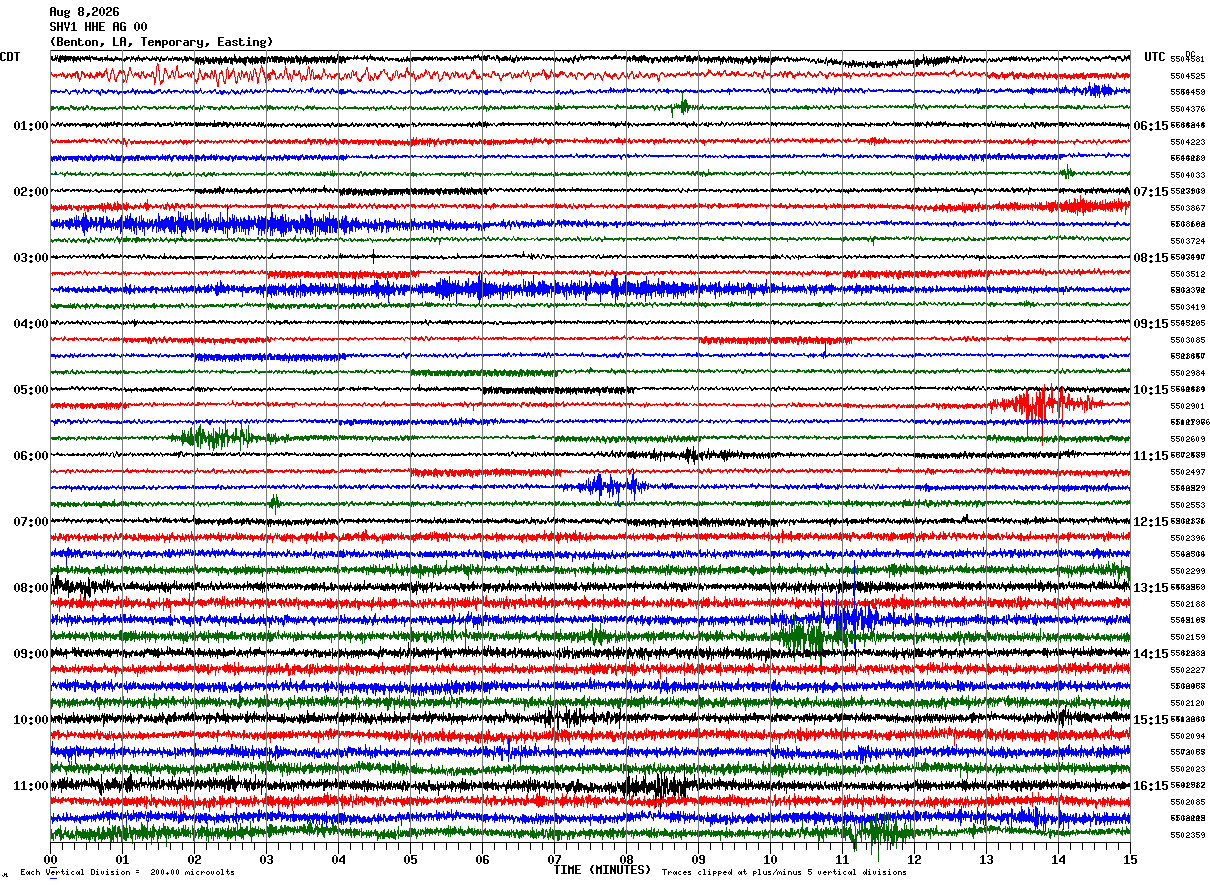Select the 06:00 CDT time label
The height and width of the screenshot is (886, 1210).
31,456
